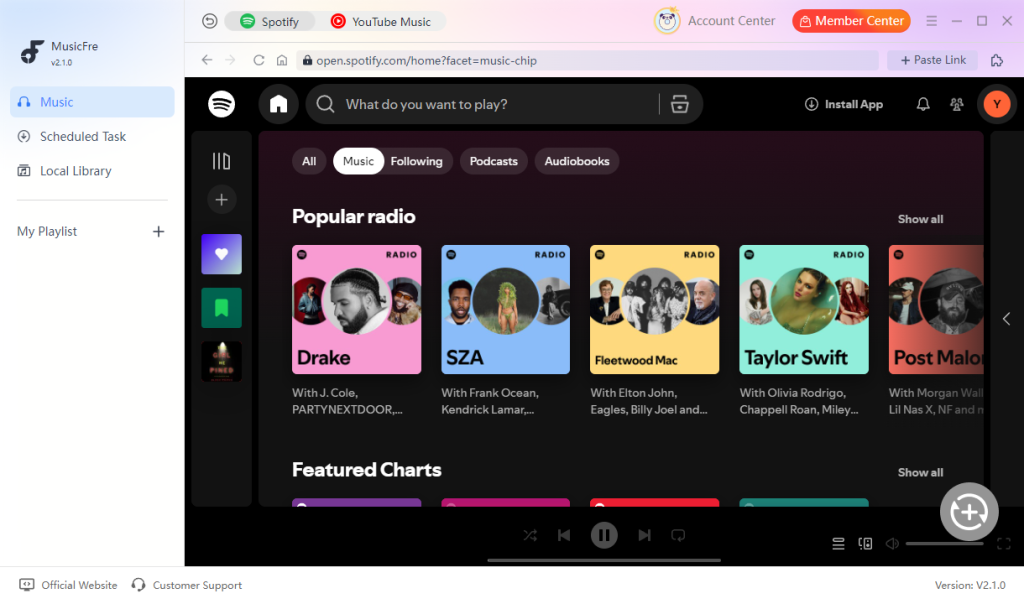Click Install App
Image resolution: width=1024 pixels, height=604 pixels.
pyautogui.click(x=844, y=104)
